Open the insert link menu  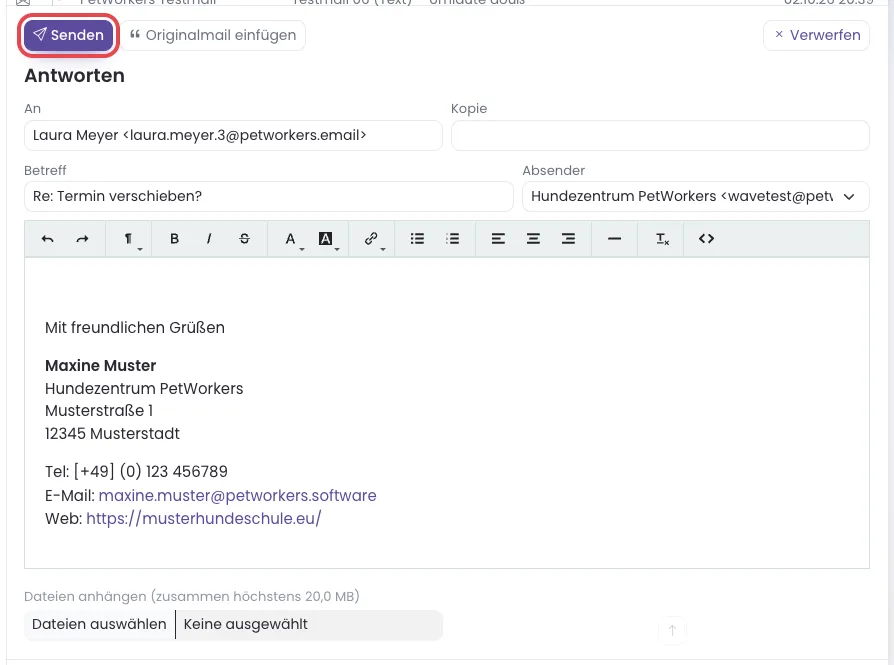(372, 239)
